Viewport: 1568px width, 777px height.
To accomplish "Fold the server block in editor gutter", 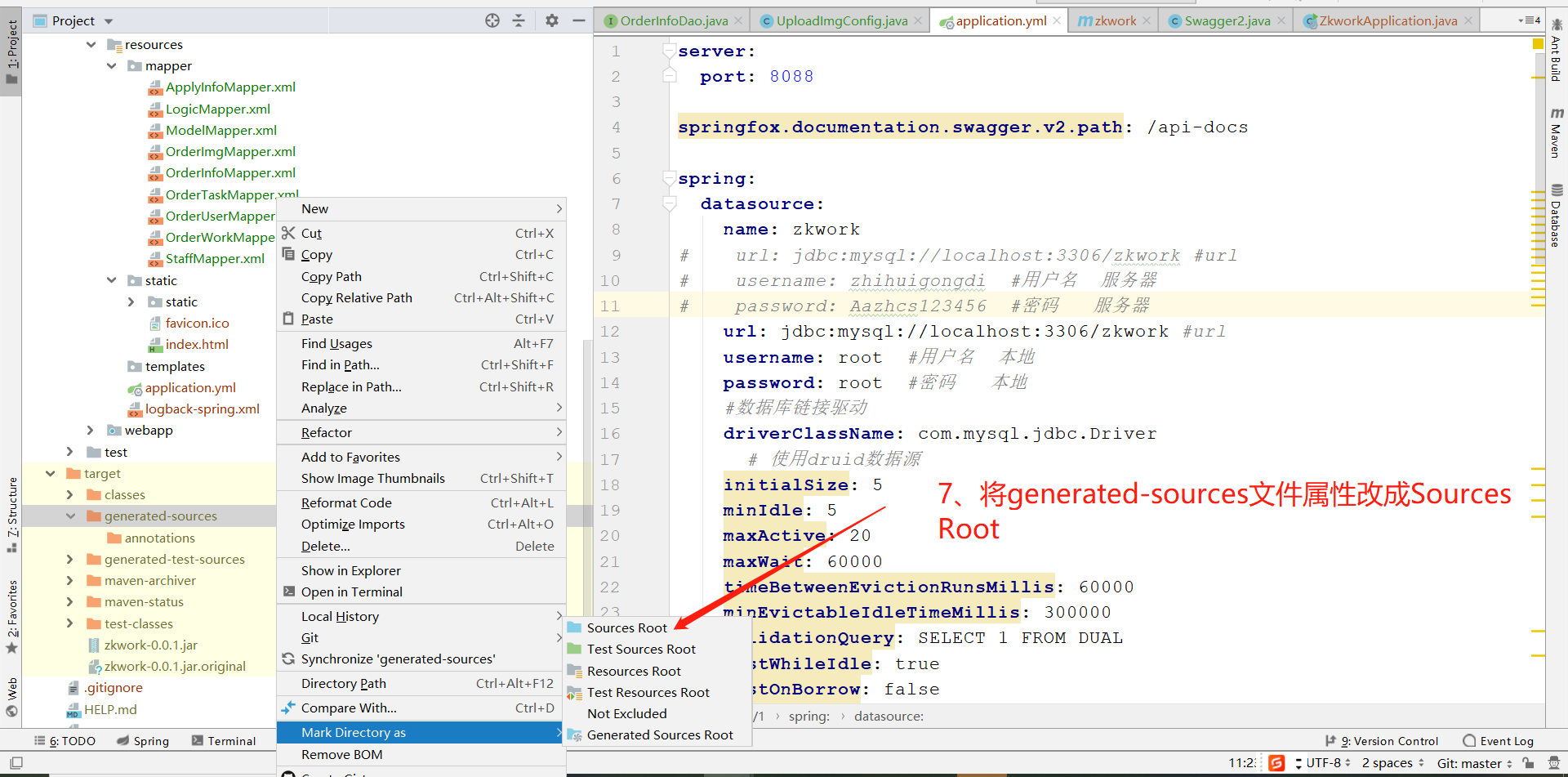I will [670, 51].
